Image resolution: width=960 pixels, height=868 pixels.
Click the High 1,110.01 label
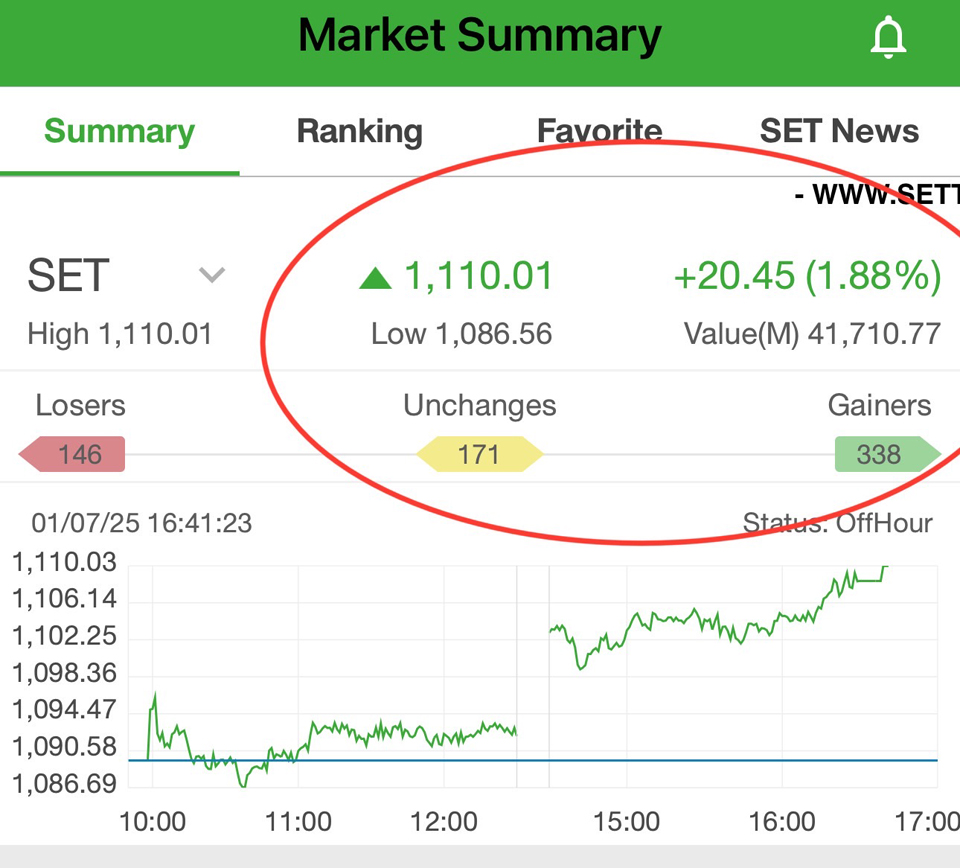[x=120, y=335]
